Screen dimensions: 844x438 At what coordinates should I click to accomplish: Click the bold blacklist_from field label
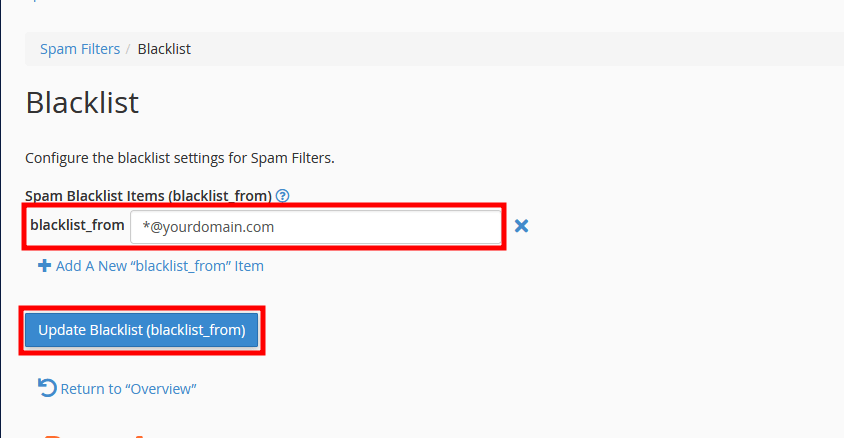click(x=77, y=226)
